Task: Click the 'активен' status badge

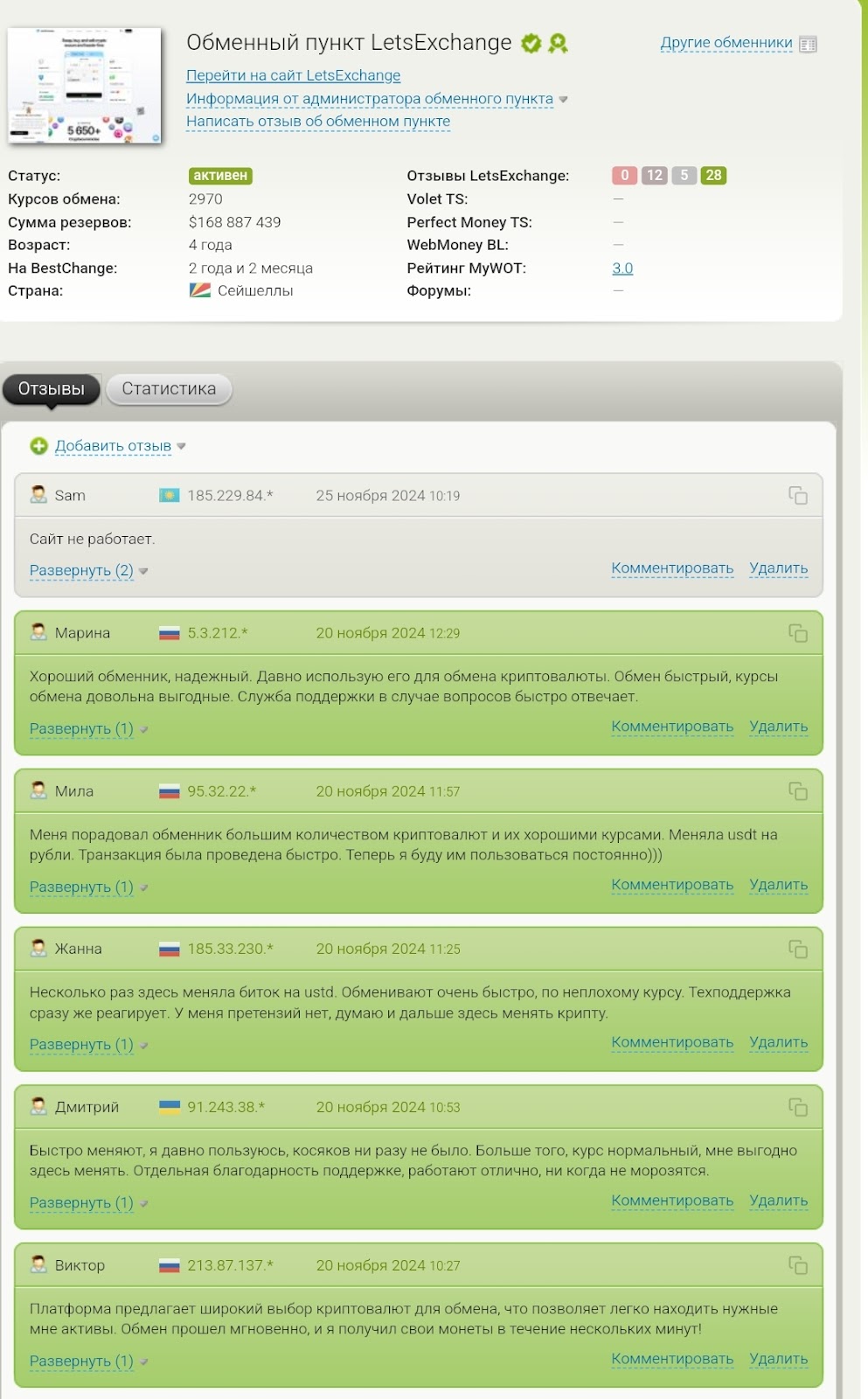Action: coord(220,175)
